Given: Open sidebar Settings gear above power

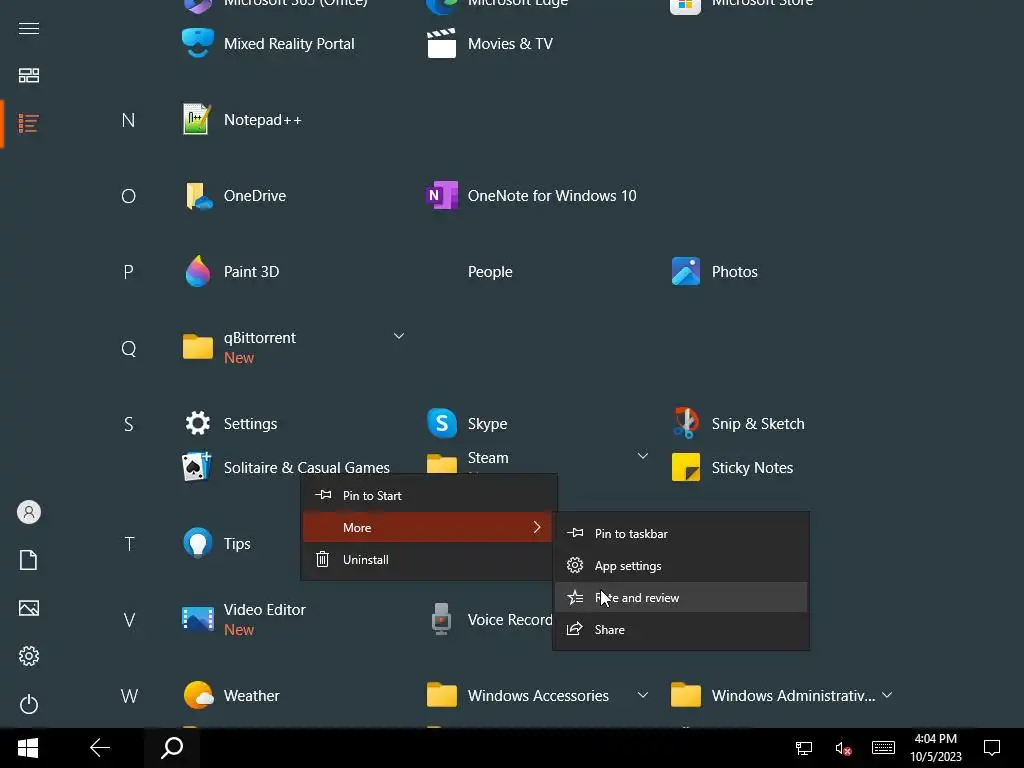Looking at the screenshot, I should pyautogui.click(x=29, y=656).
